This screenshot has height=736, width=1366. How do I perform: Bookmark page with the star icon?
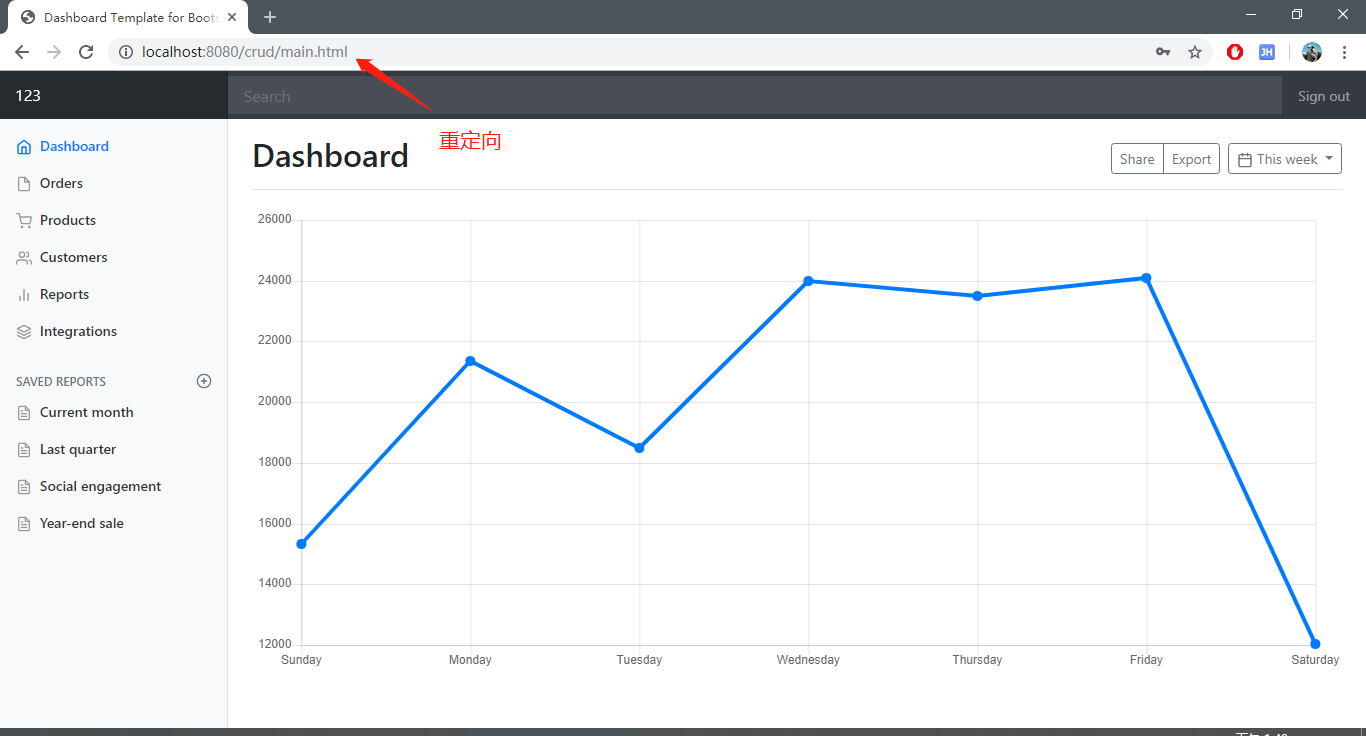click(1194, 52)
